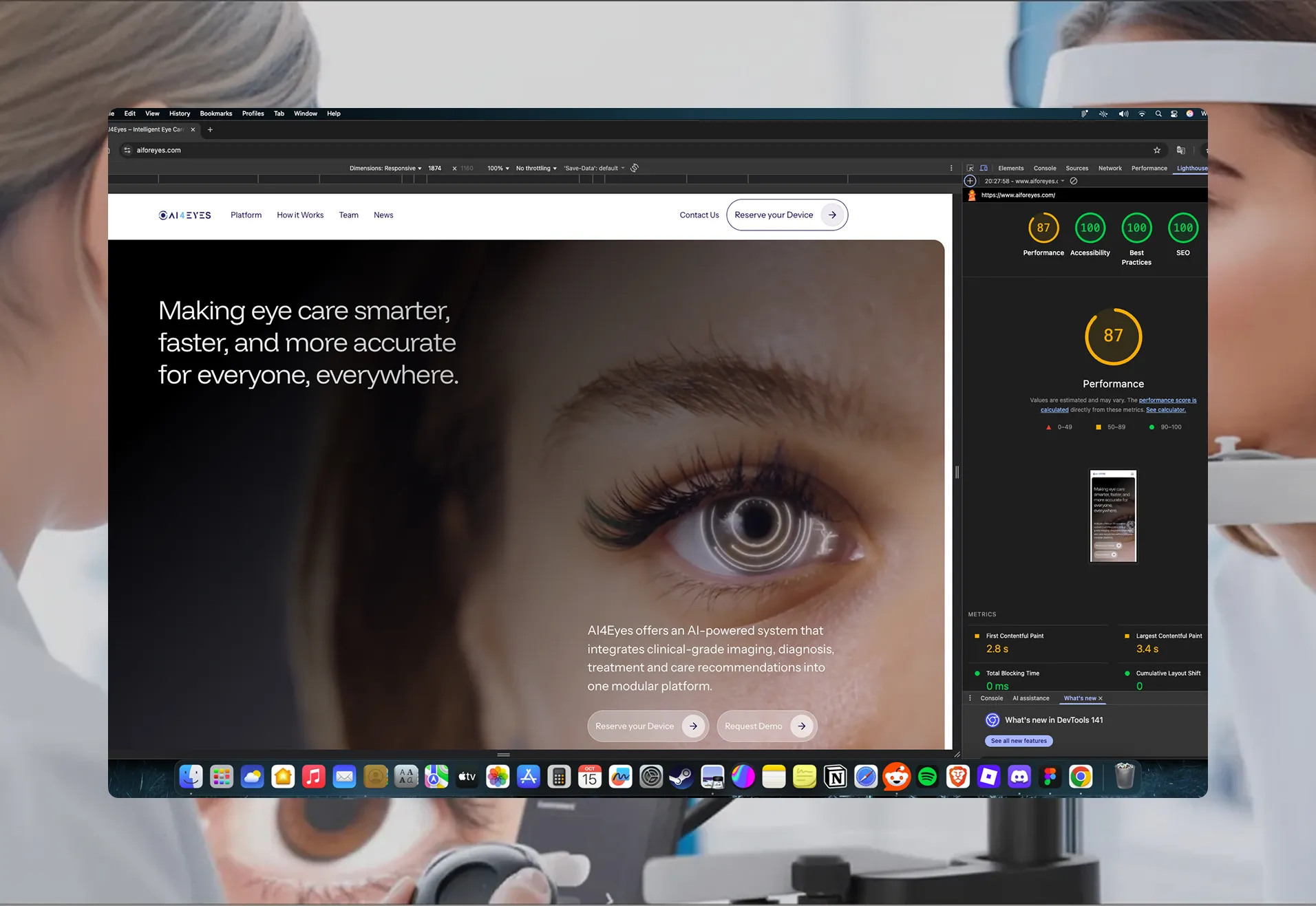
Task: Rotate the viewport orientation
Action: (635, 167)
